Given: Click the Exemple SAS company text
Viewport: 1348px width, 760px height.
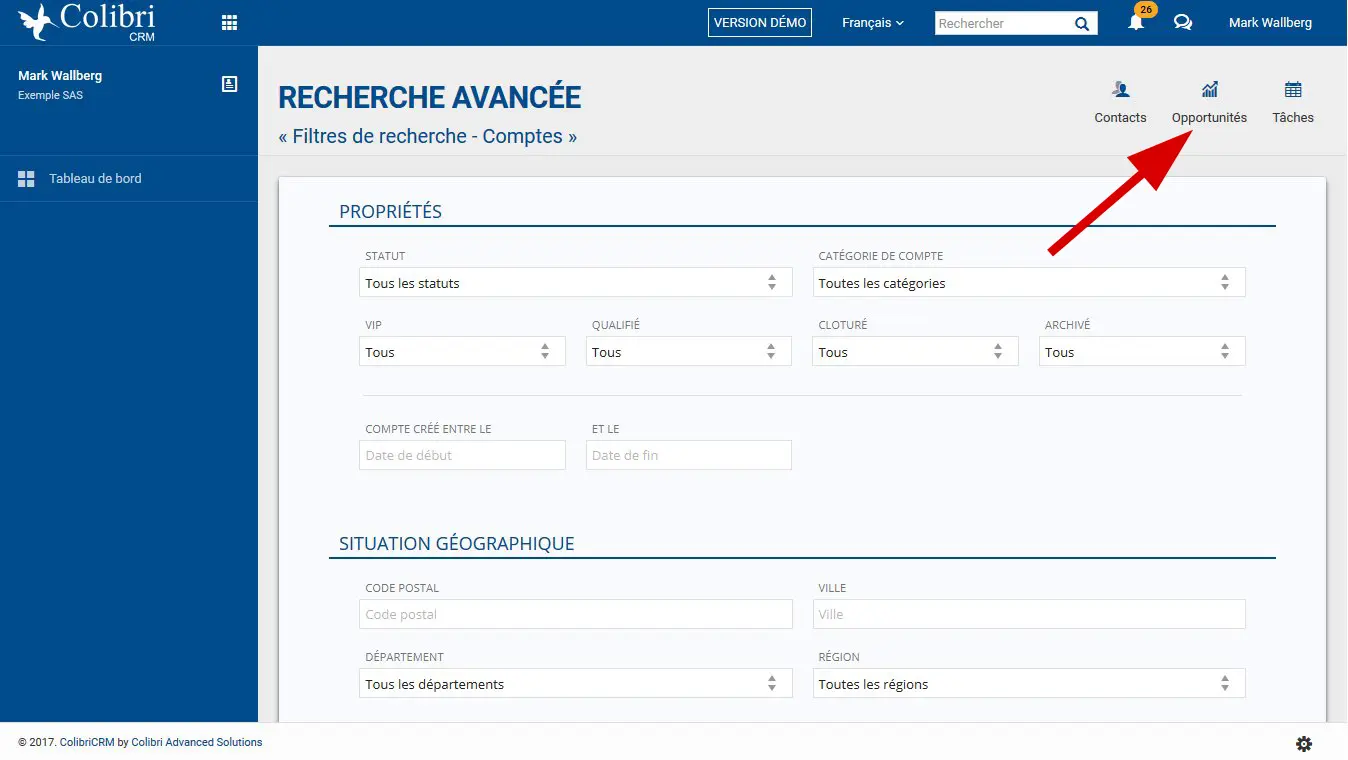Looking at the screenshot, I should [50, 96].
